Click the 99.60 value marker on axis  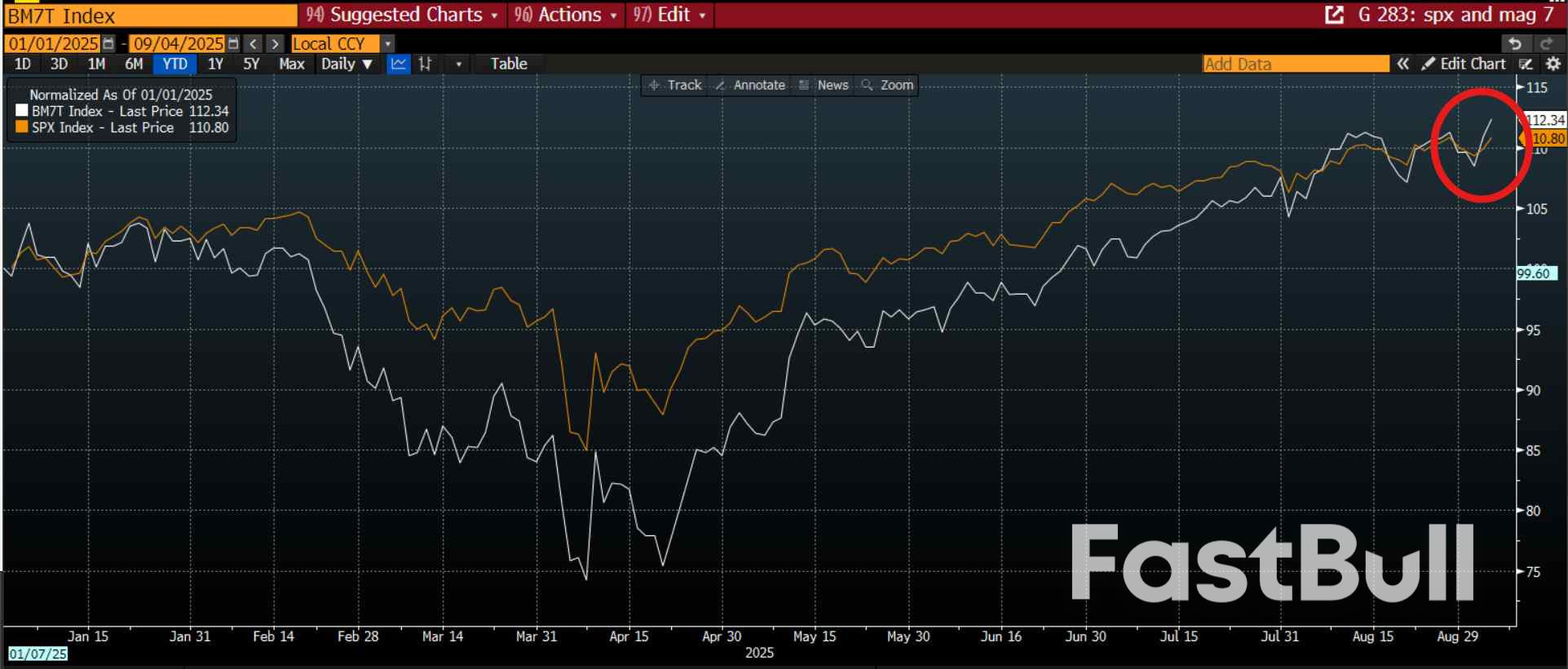[1537, 273]
